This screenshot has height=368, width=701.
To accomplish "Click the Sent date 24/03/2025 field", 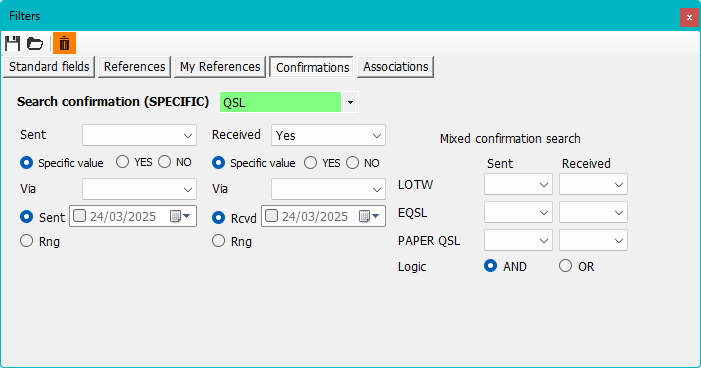I will pos(133,216).
